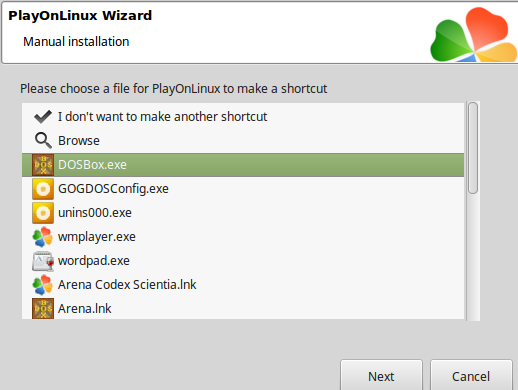
Task: Click the wmplayer.exe clover icon
Action: 43,237
